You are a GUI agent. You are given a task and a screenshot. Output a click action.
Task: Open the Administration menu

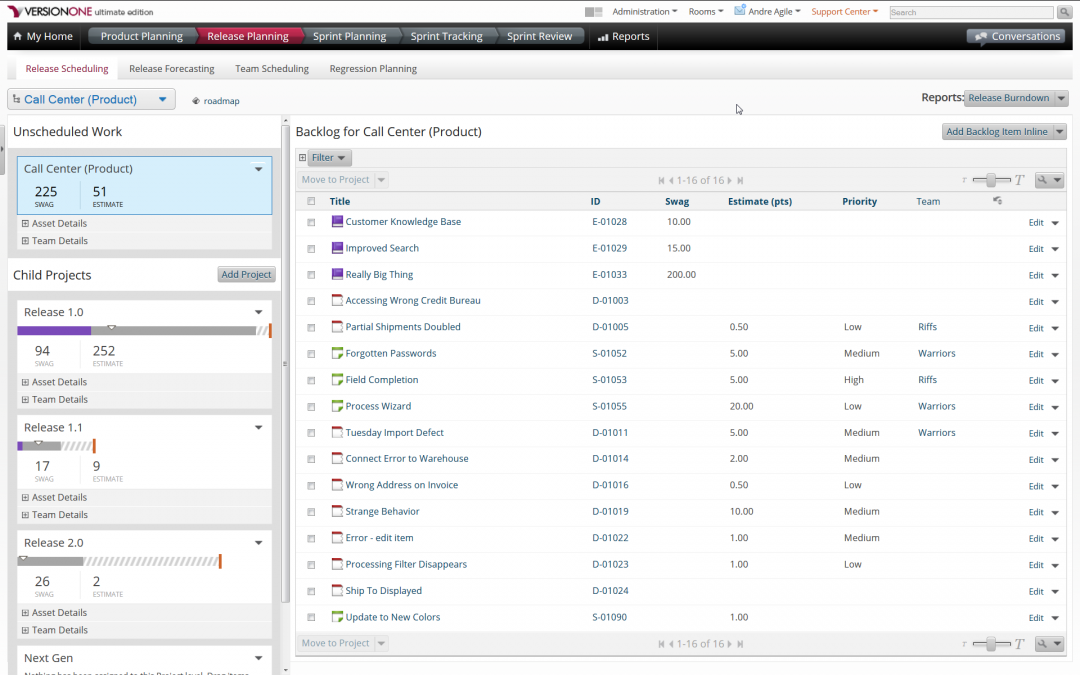tap(645, 12)
